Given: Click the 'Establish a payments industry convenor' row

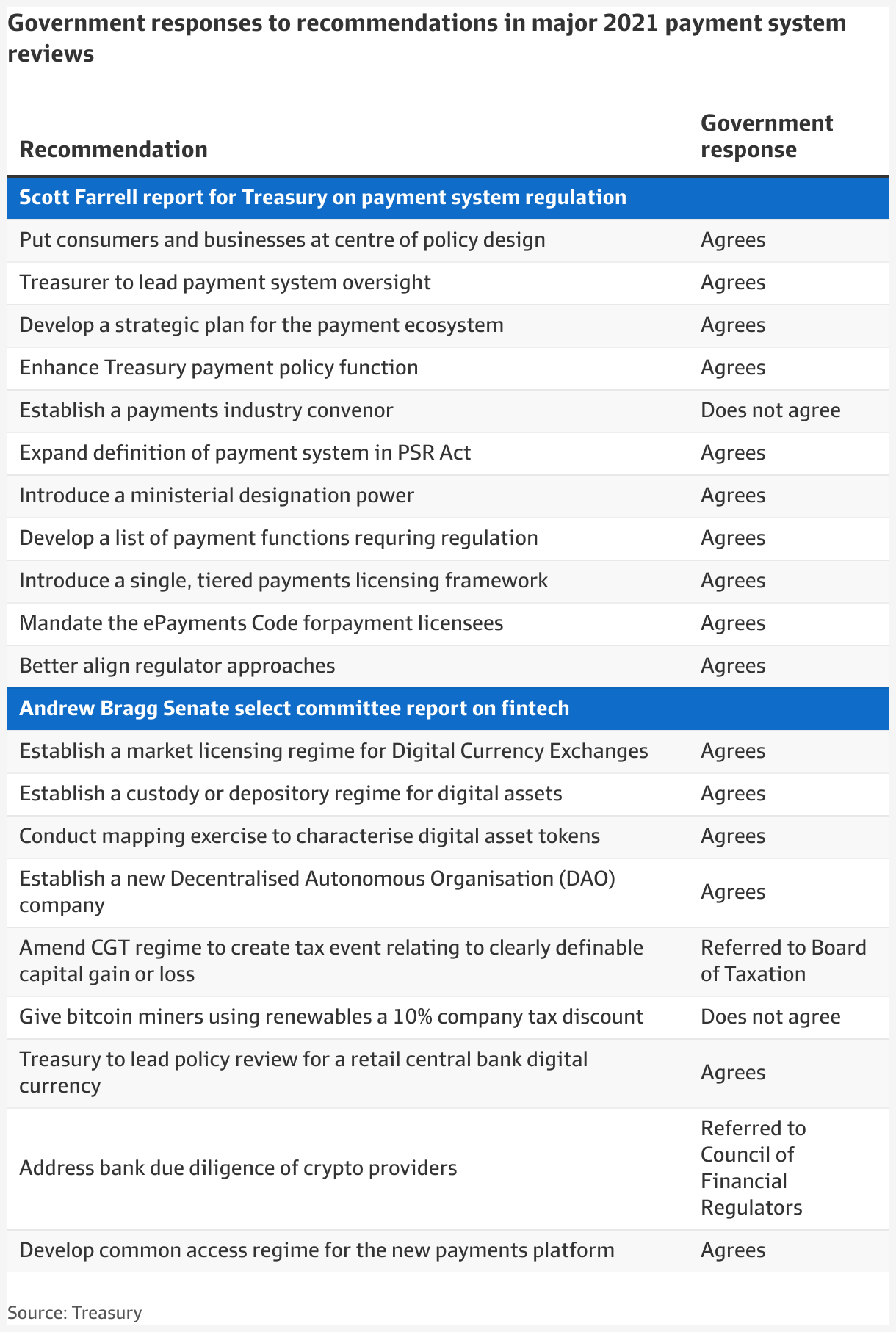Looking at the screenshot, I should 448,410.
